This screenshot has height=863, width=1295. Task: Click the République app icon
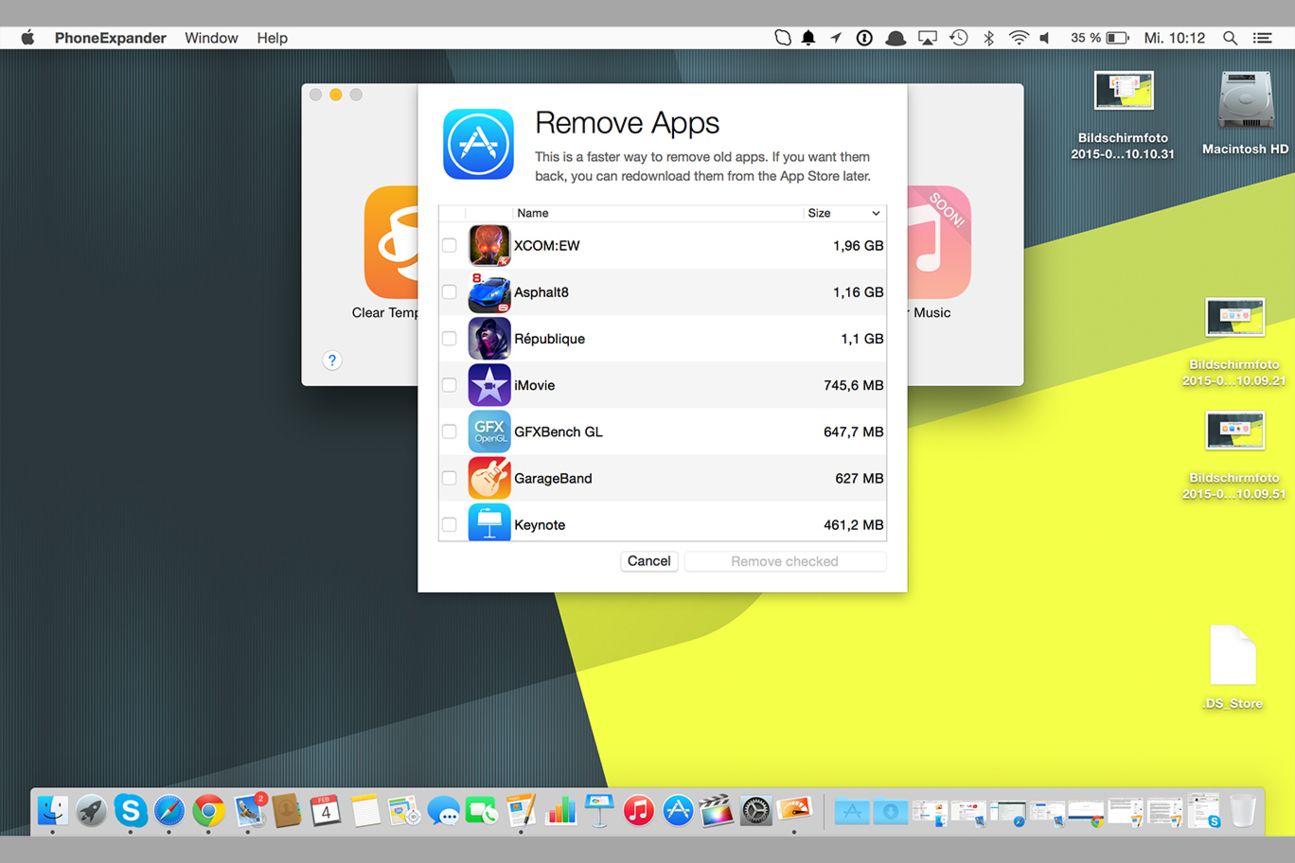489,339
